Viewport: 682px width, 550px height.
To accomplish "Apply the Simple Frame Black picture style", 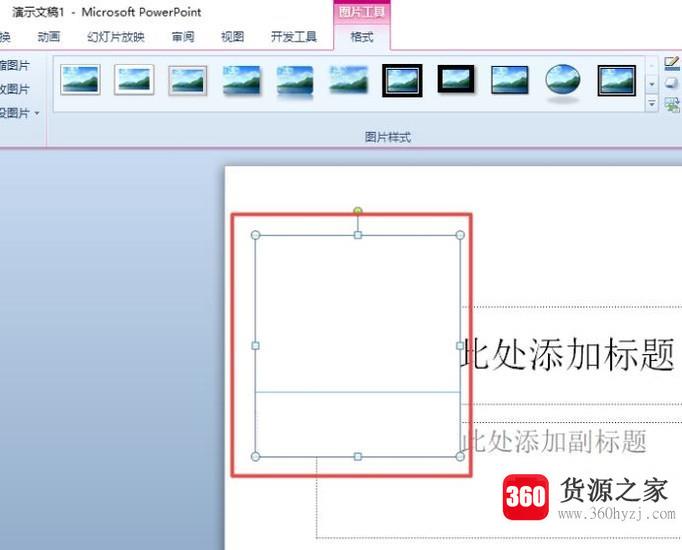I will coord(510,80).
